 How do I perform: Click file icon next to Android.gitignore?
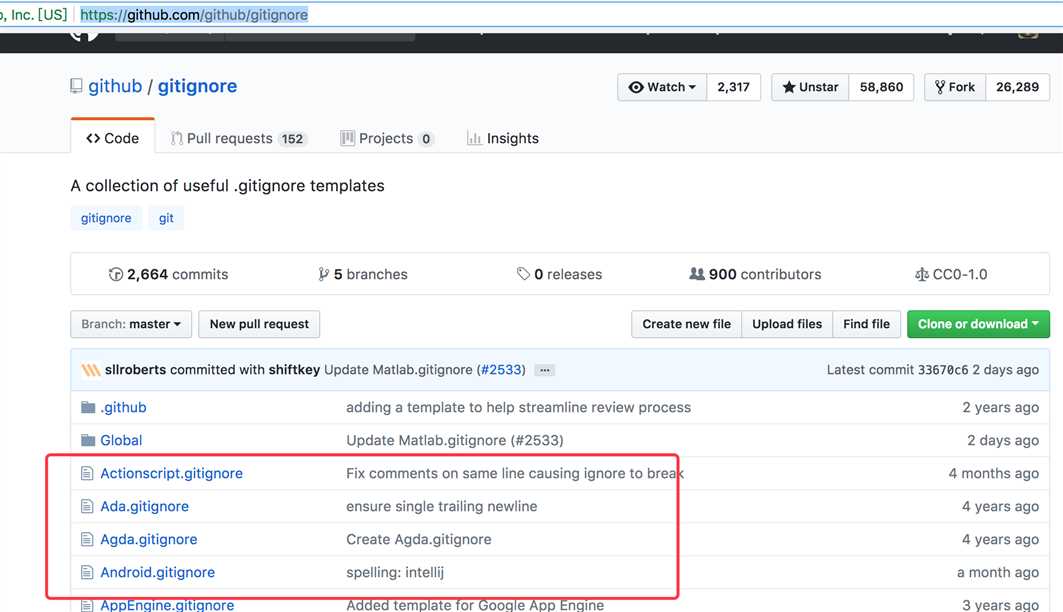click(x=87, y=573)
